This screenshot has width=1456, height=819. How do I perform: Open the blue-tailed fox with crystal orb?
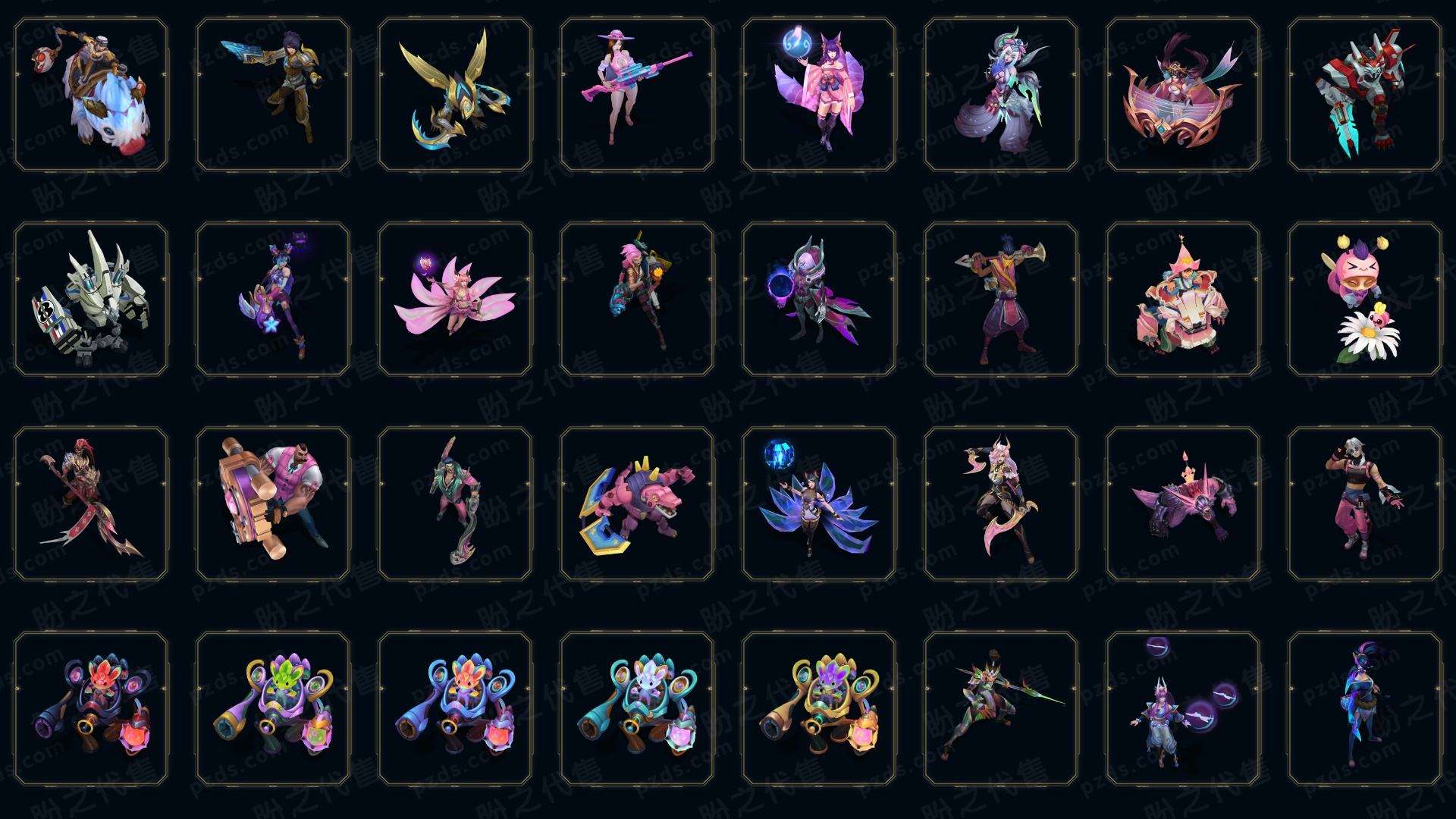click(x=819, y=504)
